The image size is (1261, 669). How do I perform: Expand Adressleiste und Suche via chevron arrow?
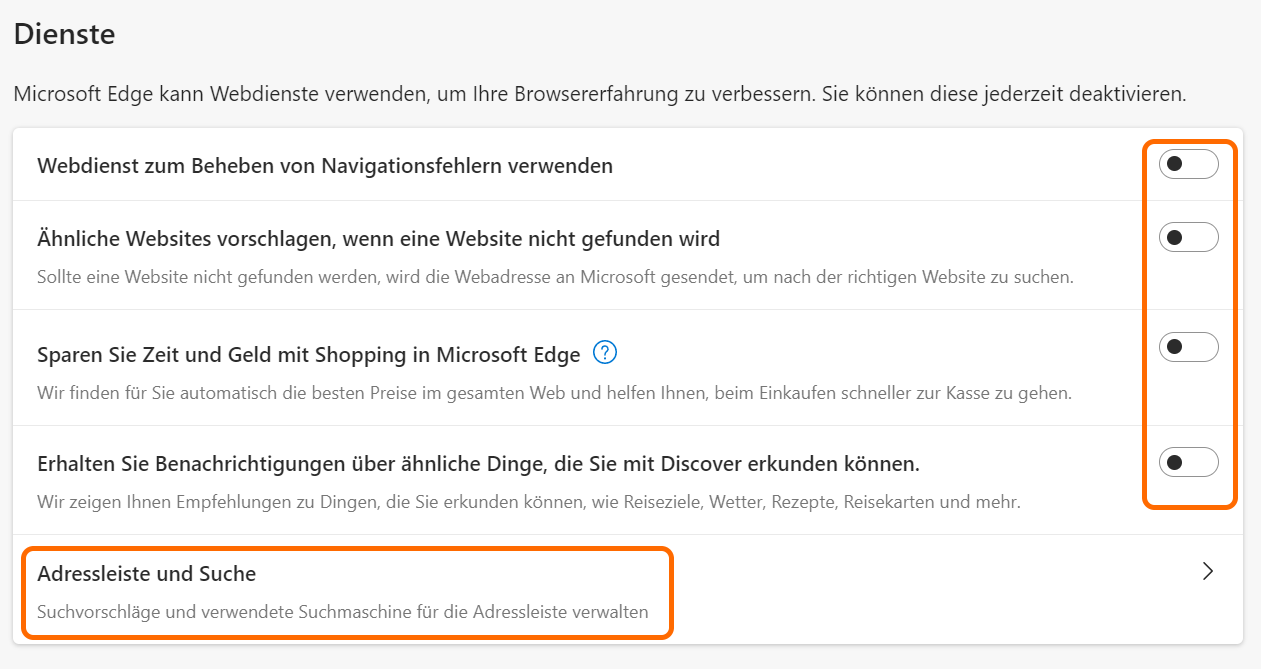click(x=1208, y=571)
